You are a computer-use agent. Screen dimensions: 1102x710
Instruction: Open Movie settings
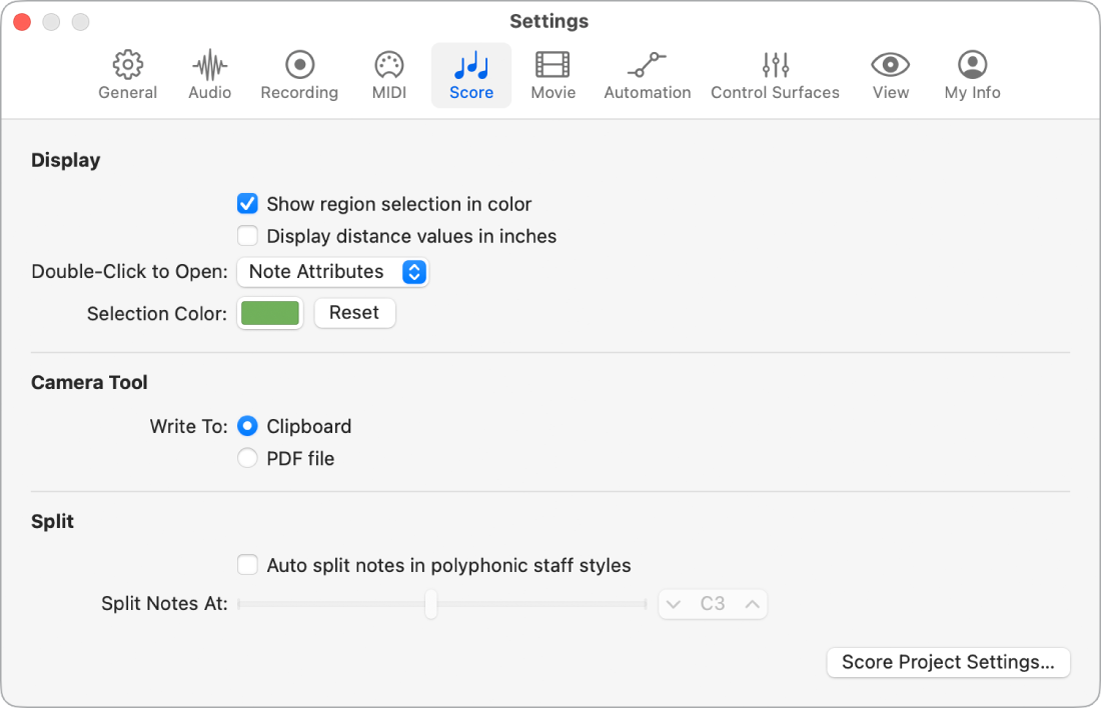tap(553, 74)
